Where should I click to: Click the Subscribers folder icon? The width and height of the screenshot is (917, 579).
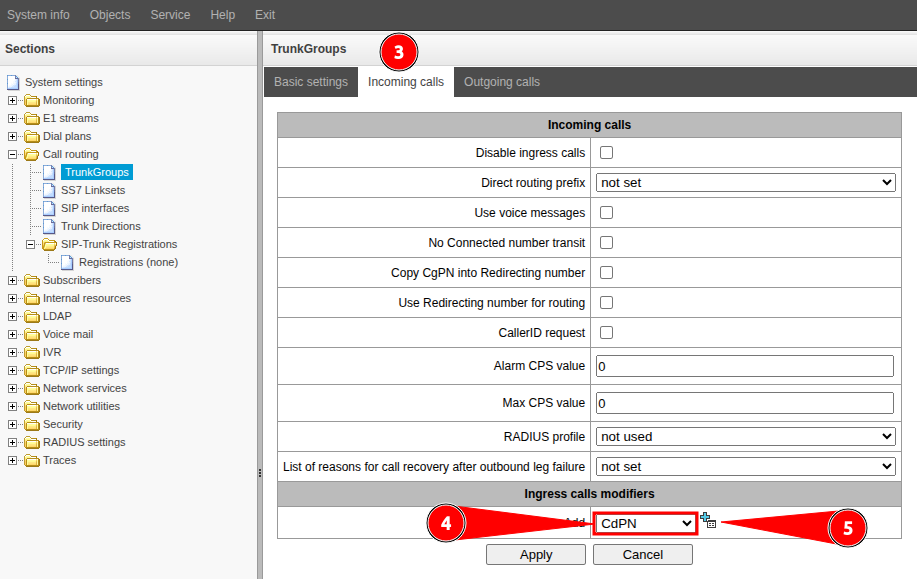[x=32, y=281]
